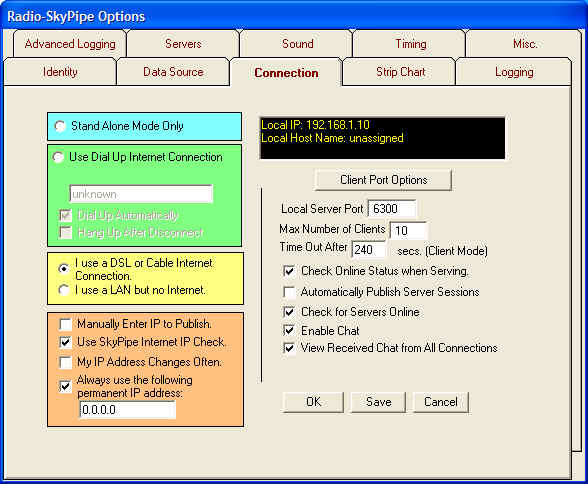Click the Time Out After seconds field
The image size is (588, 484).
click(x=369, y=249)
